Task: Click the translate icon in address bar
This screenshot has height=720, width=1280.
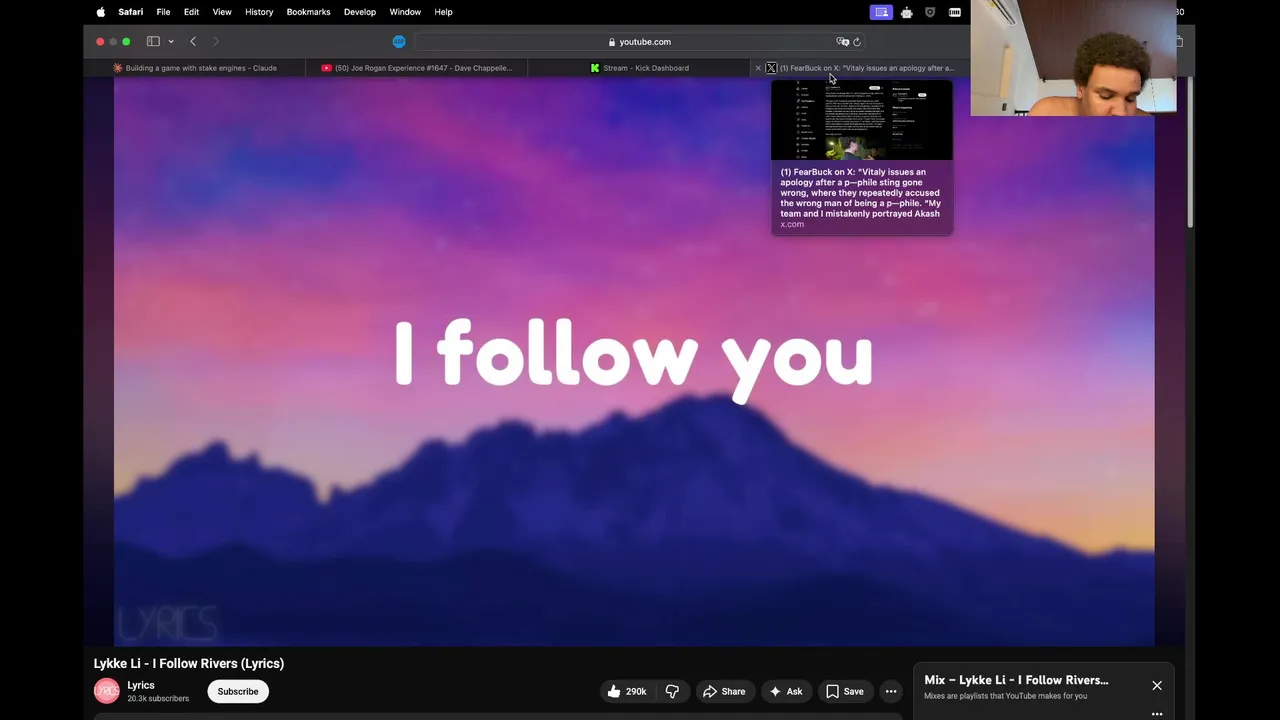Action: 842,42
